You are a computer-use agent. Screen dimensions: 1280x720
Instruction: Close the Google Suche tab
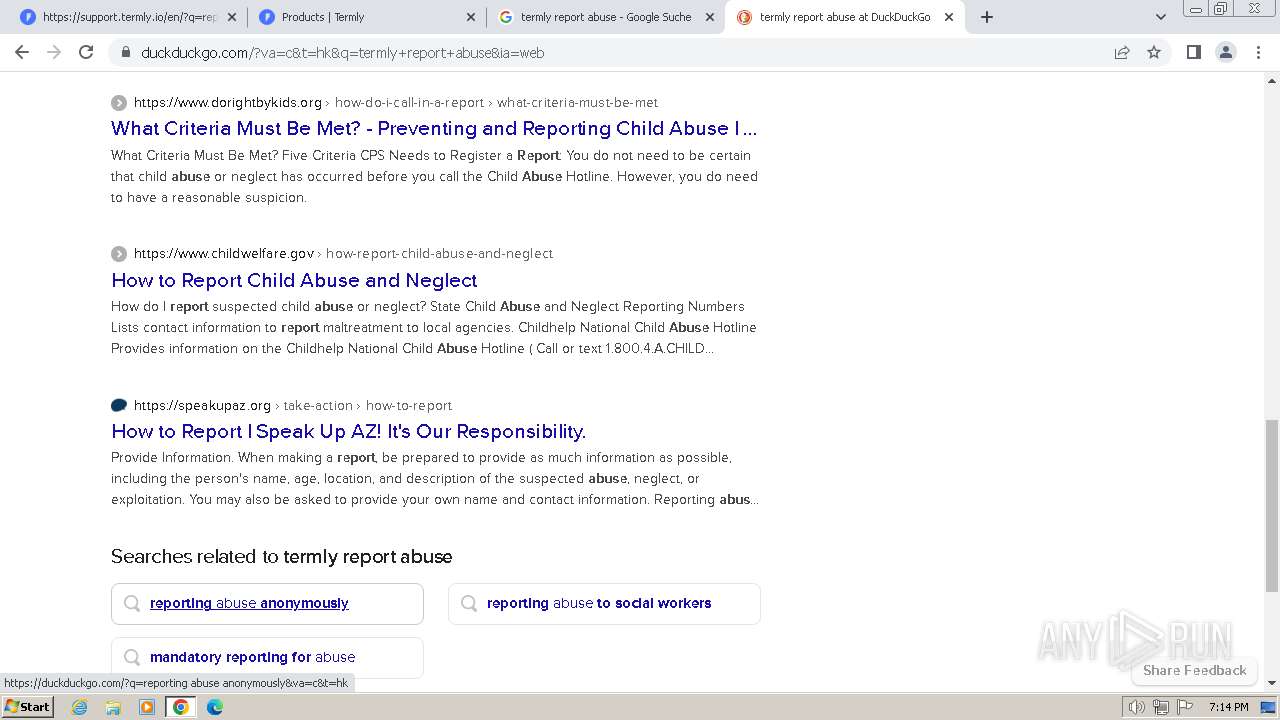(710, 17)
